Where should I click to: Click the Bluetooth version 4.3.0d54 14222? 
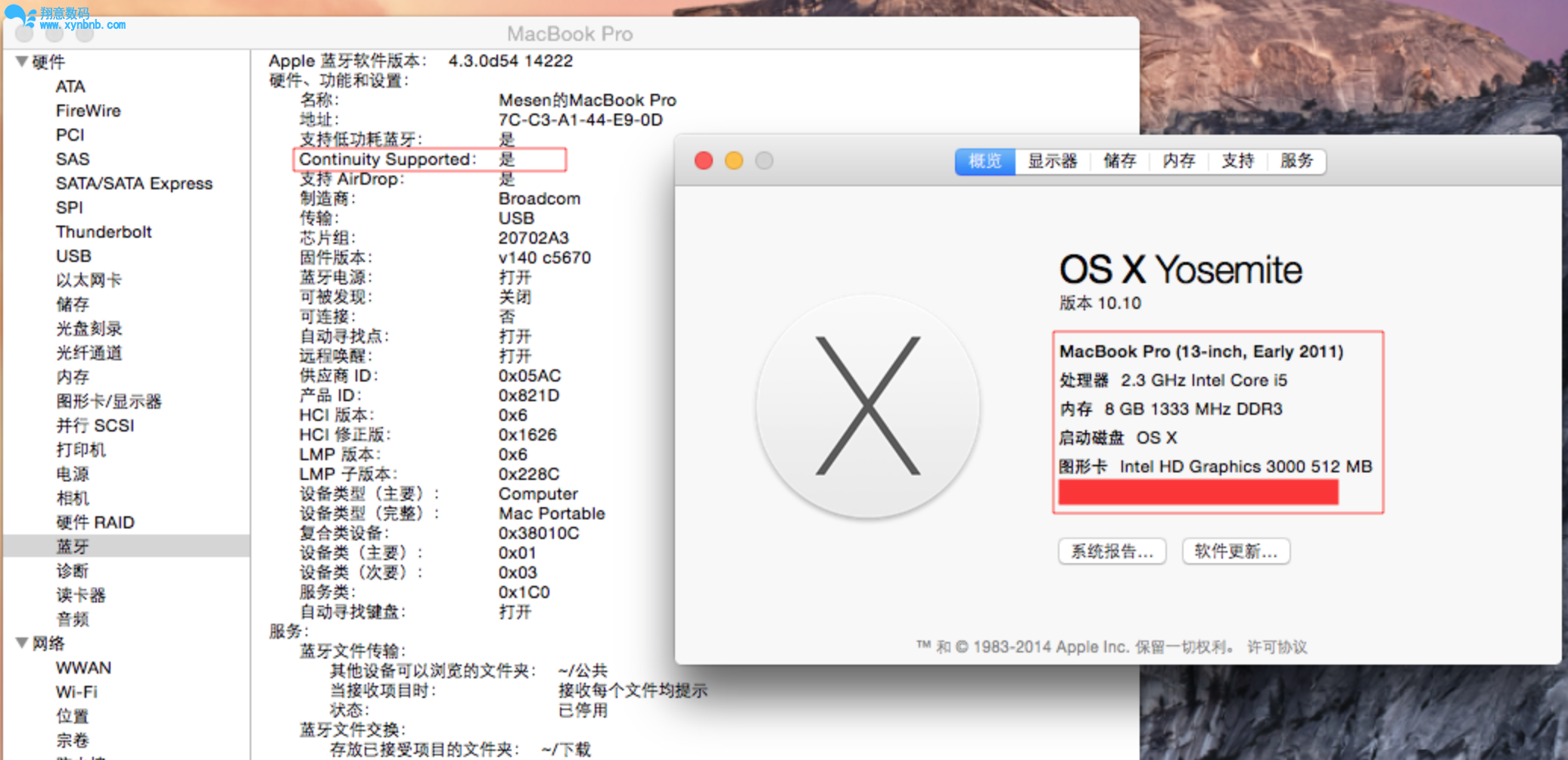tap(511, 61)
